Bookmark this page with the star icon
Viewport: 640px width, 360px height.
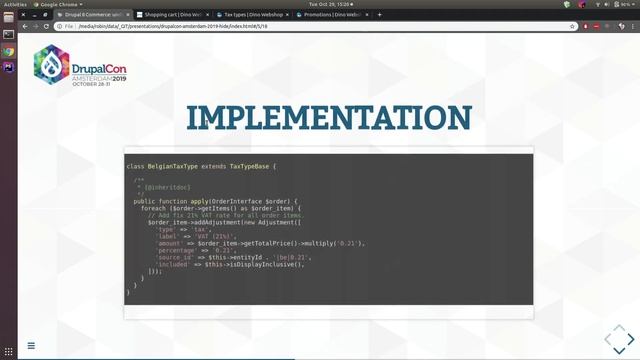click(572, 26)
